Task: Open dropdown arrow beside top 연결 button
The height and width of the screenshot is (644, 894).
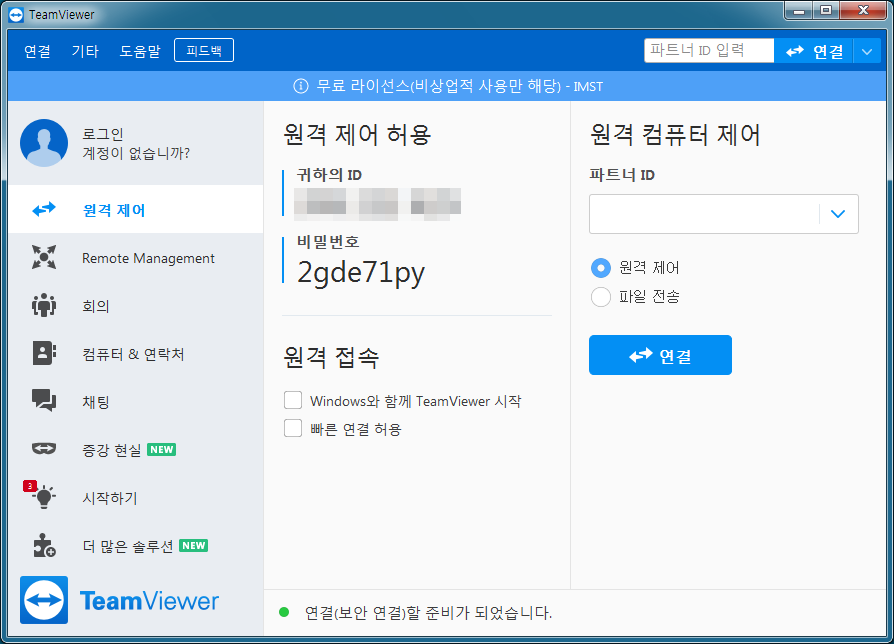Action: [x=867, y=51]
